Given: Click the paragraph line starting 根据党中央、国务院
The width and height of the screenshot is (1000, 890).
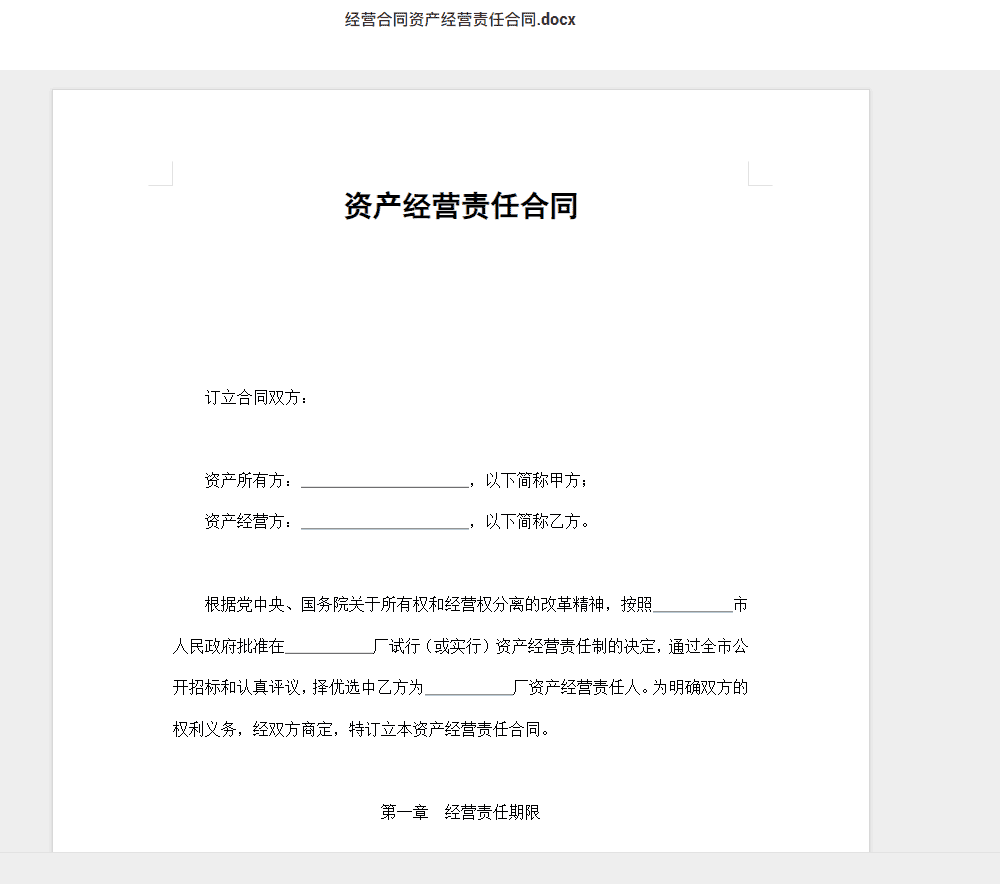Looking at the screenshot, I should (476, 604).
